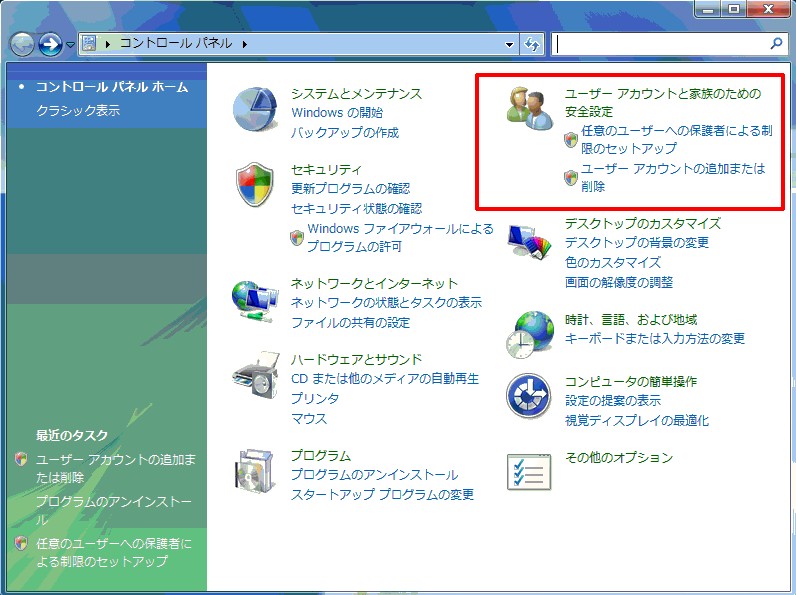Click shield beside sidebar 保護者による制限のセットアップ task

[21, 543]
